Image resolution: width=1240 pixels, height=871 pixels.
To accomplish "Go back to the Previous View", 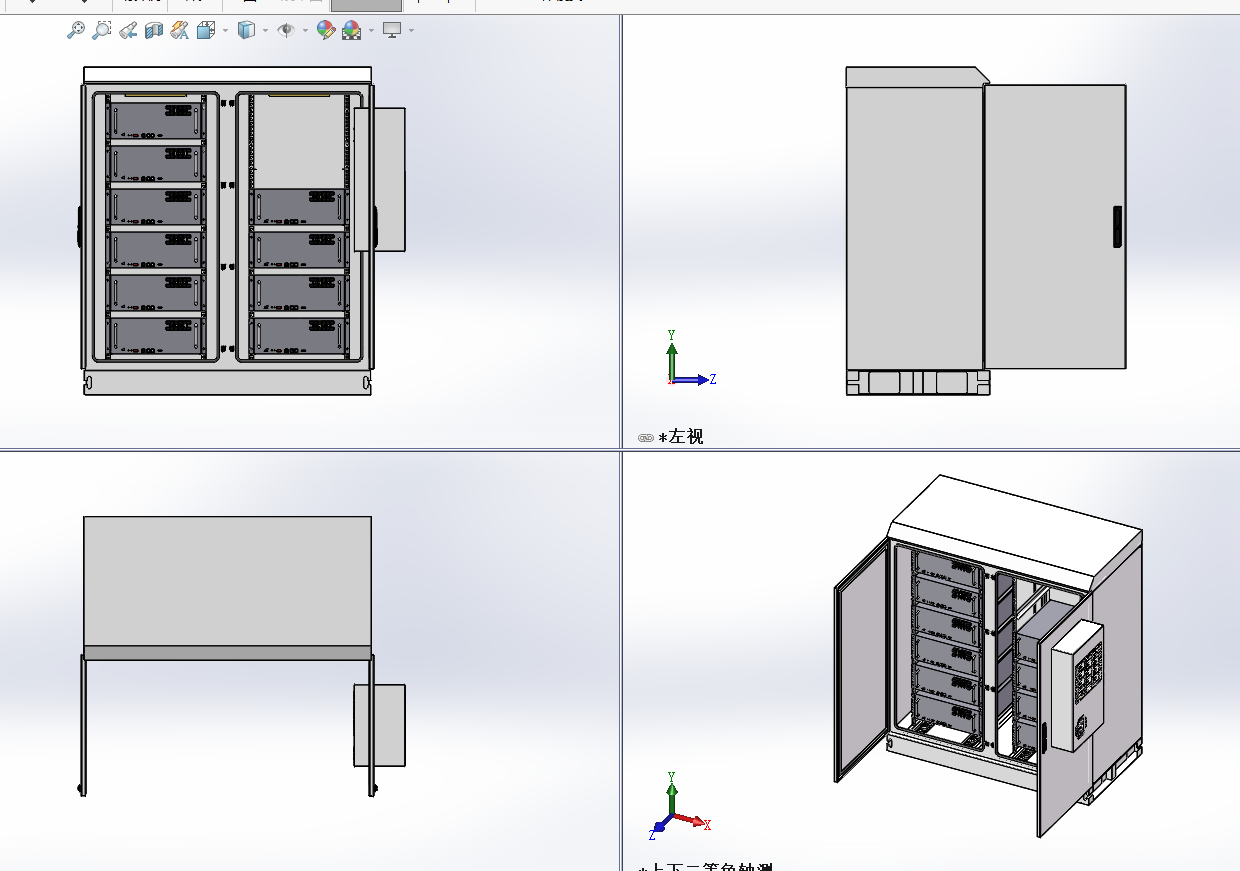I will tap(128, 30).
